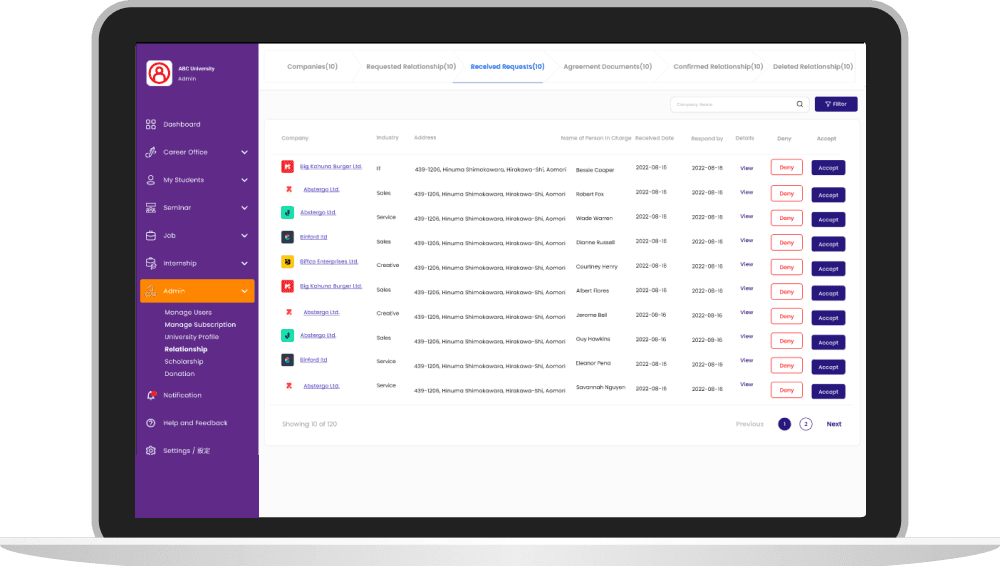This screenshot has height=566, width=1000.
Task: Open Relationship submenu item
Action: click(x=186, y=349)
